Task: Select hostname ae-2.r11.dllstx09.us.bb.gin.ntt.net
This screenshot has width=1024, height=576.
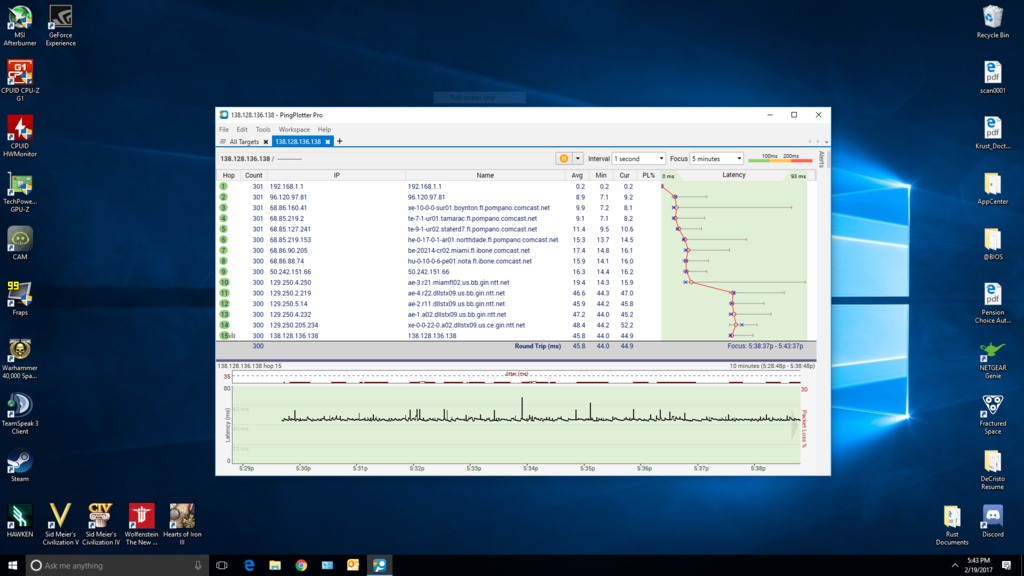Action: (456, 304)
